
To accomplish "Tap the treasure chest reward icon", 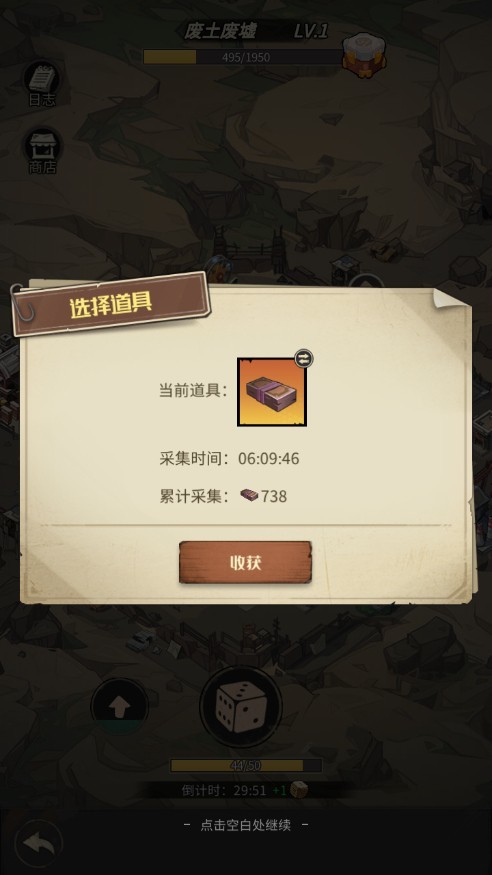I will 364,55.
